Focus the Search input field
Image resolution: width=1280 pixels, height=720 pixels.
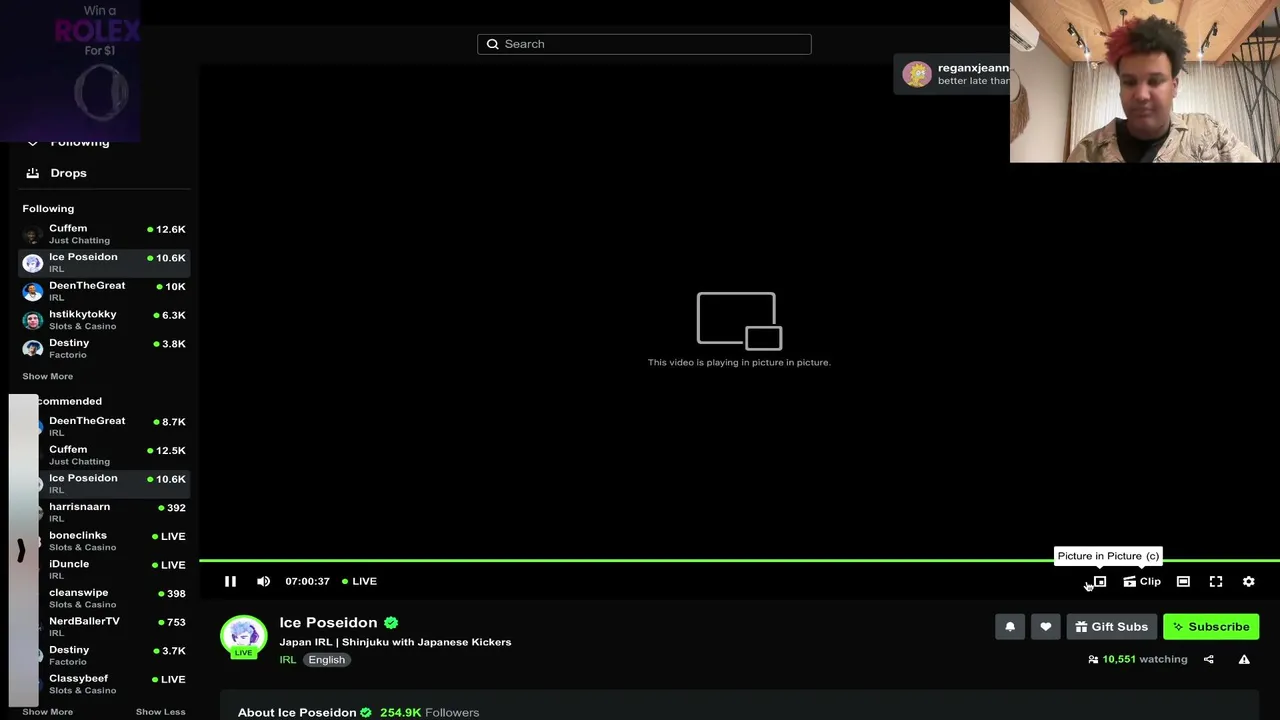point(644,44)
